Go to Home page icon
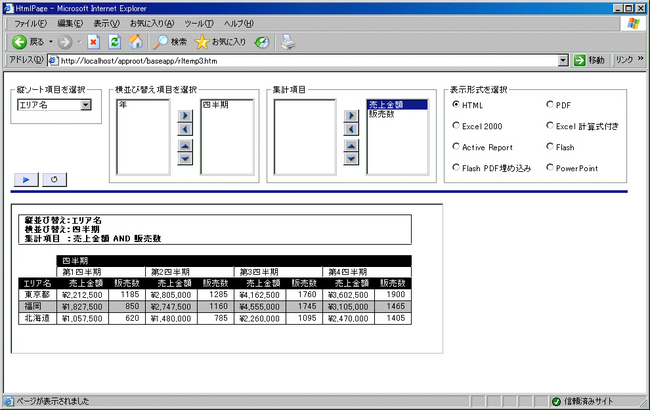 click(135, 42)
